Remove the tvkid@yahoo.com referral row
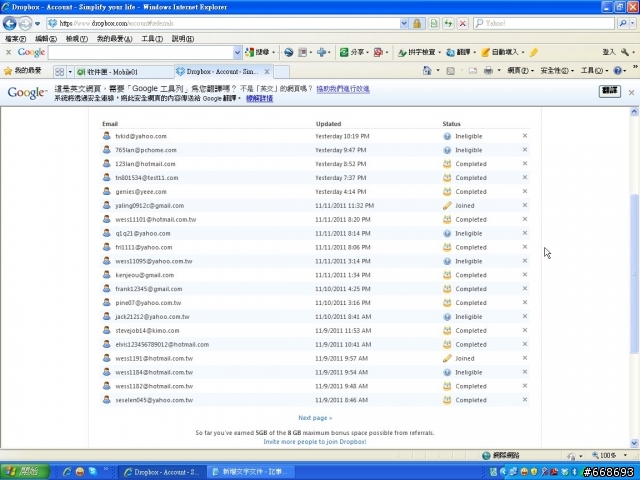 (525, 136)
